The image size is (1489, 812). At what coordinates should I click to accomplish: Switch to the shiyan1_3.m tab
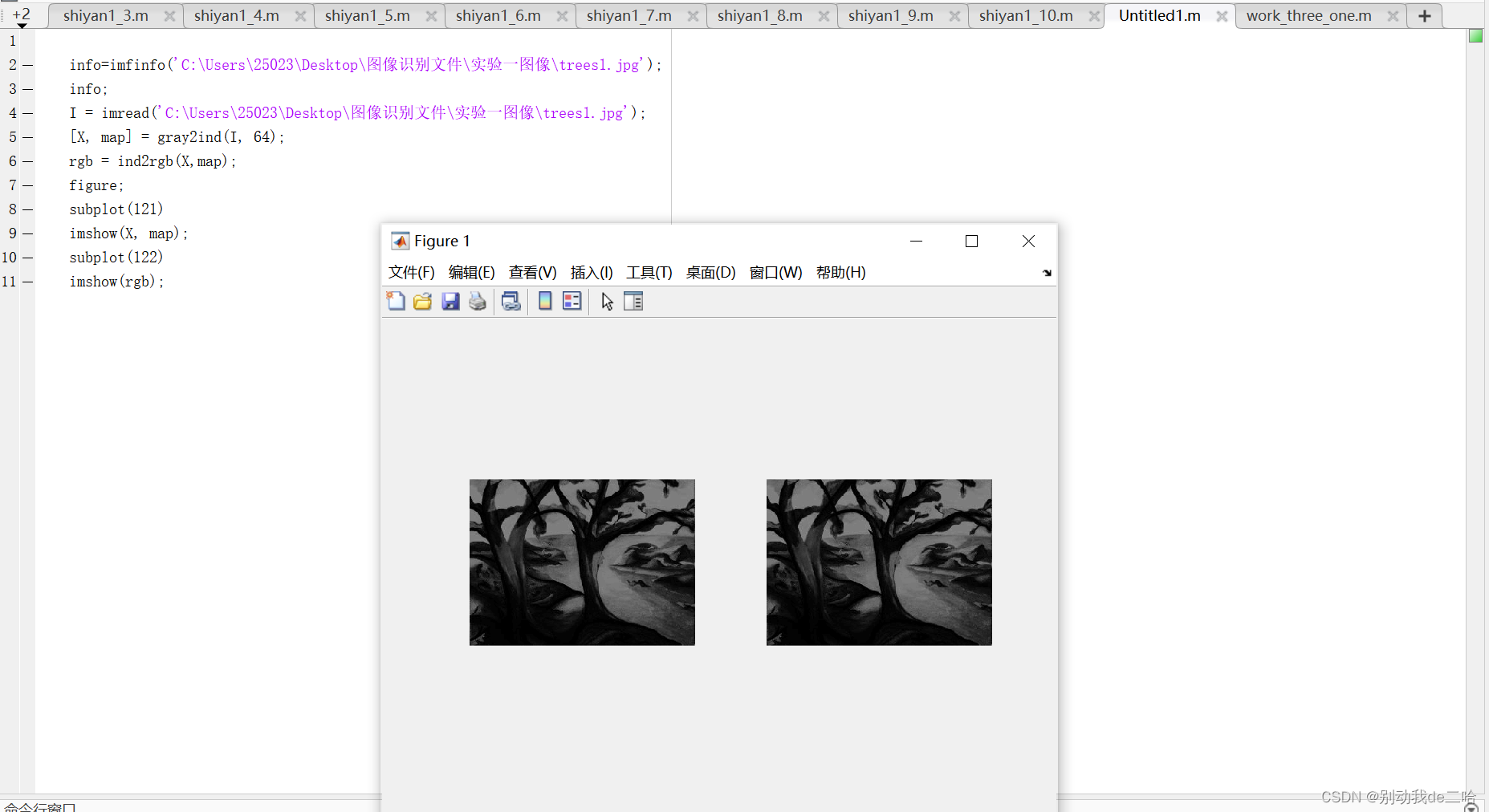(x=106, y=16)
